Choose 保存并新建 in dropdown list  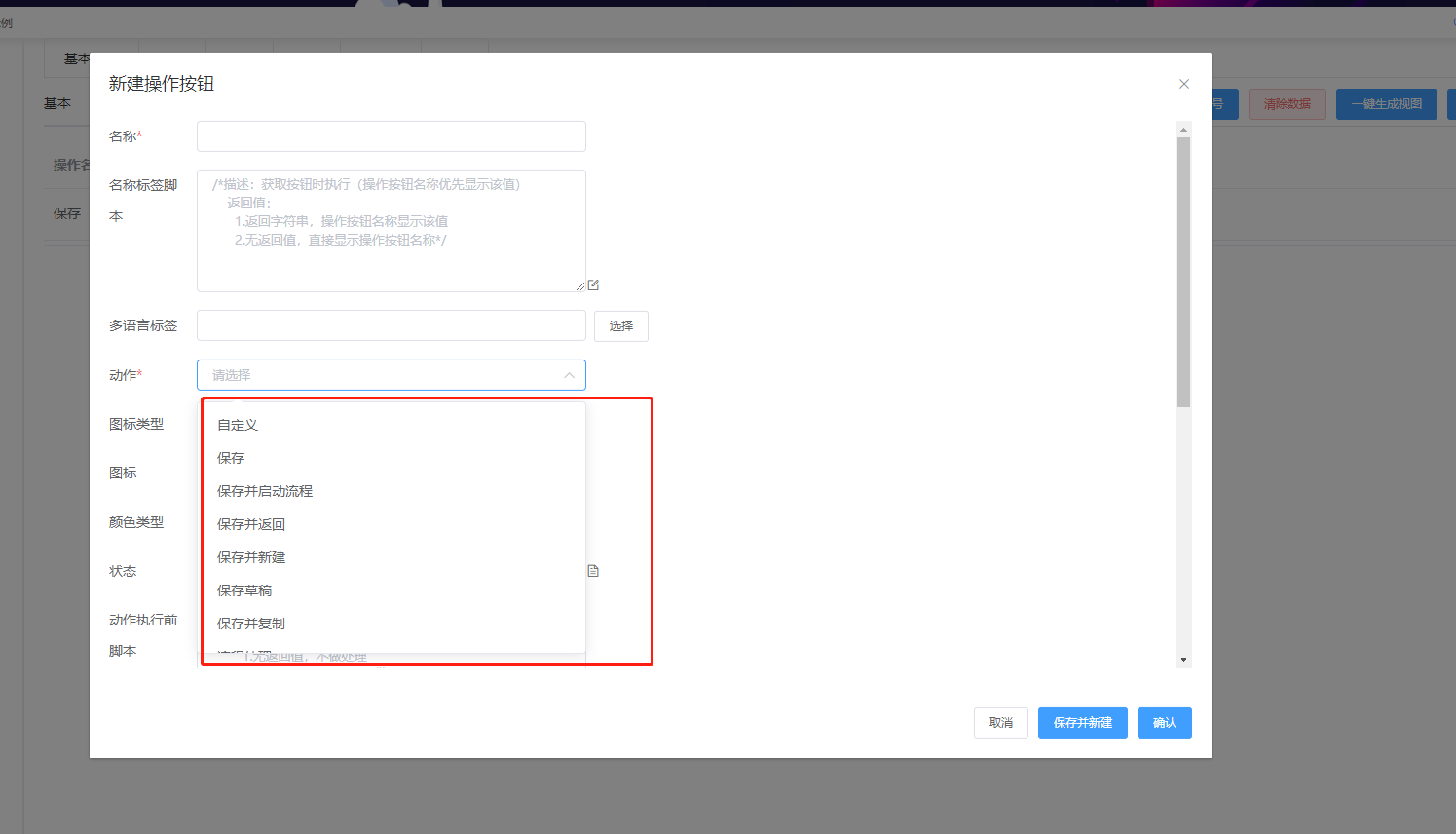pos(394,557)
